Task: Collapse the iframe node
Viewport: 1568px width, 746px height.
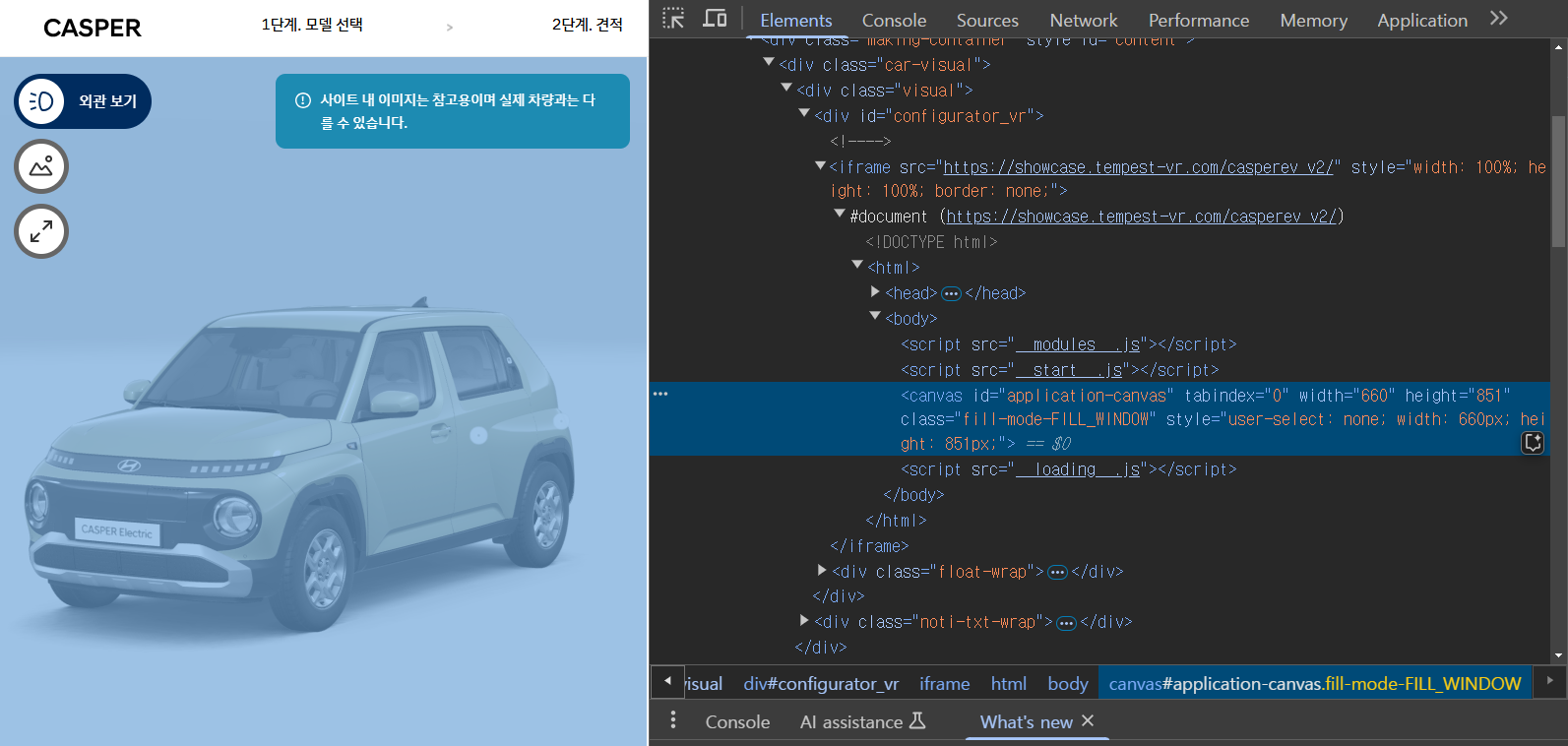Action: pyautogui.click(x=820, y=165)
